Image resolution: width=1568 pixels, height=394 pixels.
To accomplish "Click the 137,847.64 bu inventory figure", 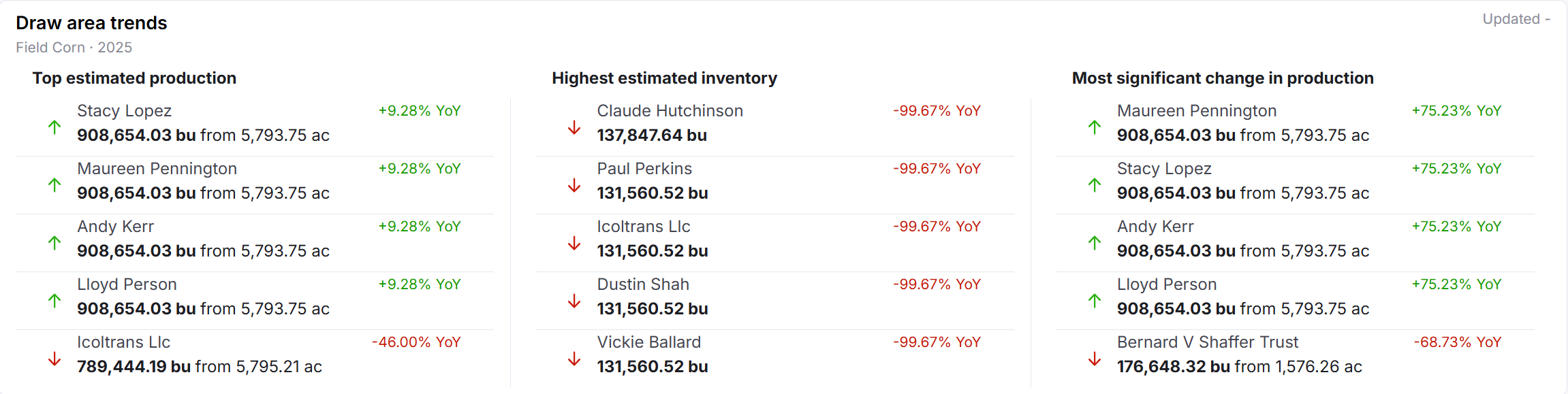I will pyautogui.click(x=652, y=135).
